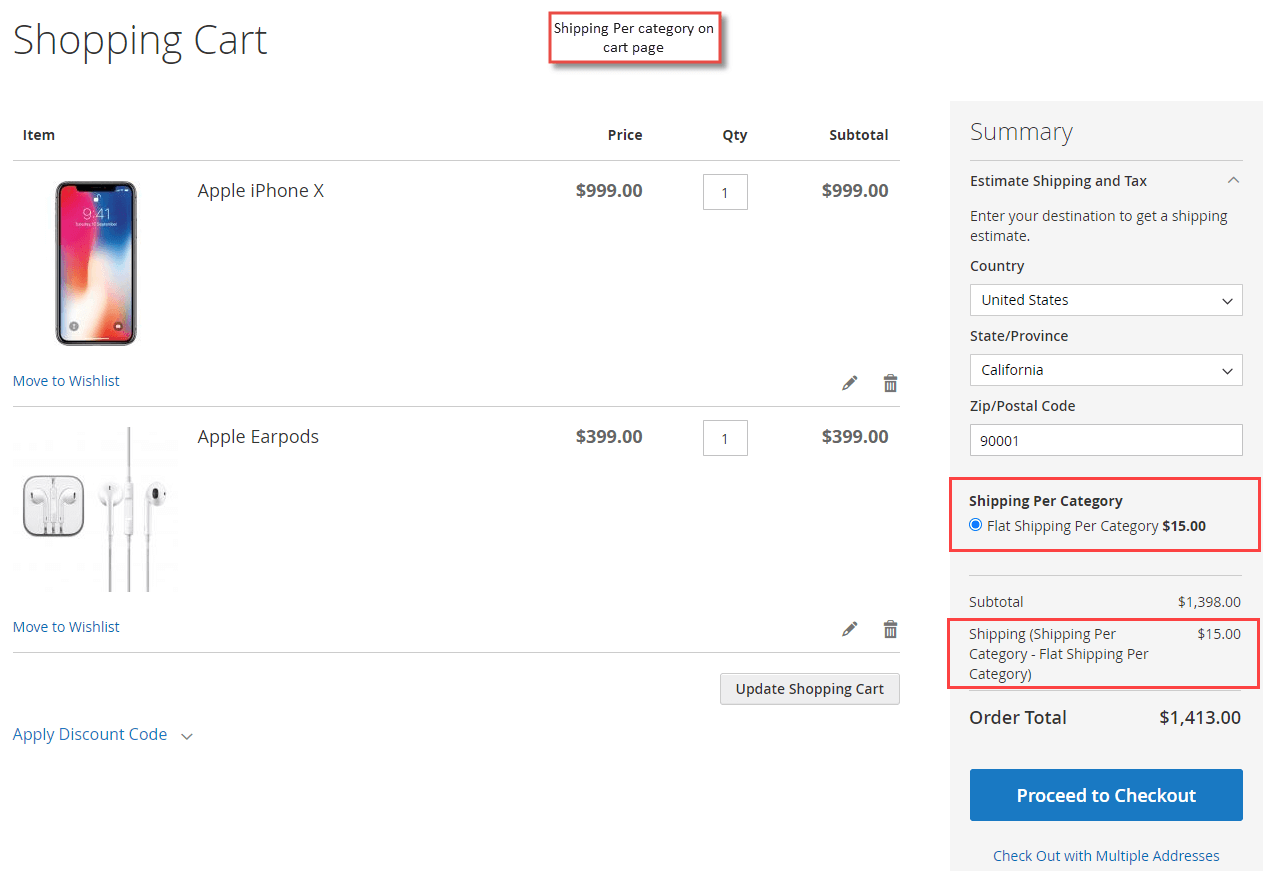Viewport: 1268px width, 871px height.
Task: Click the Update Shopping Cart button
Action: [810, 689]
